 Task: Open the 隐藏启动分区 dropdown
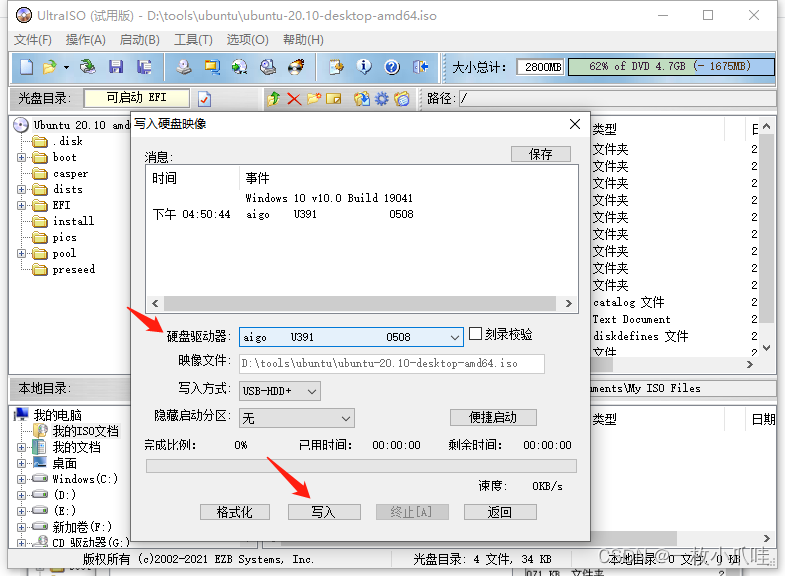click(x=296, y=418)
